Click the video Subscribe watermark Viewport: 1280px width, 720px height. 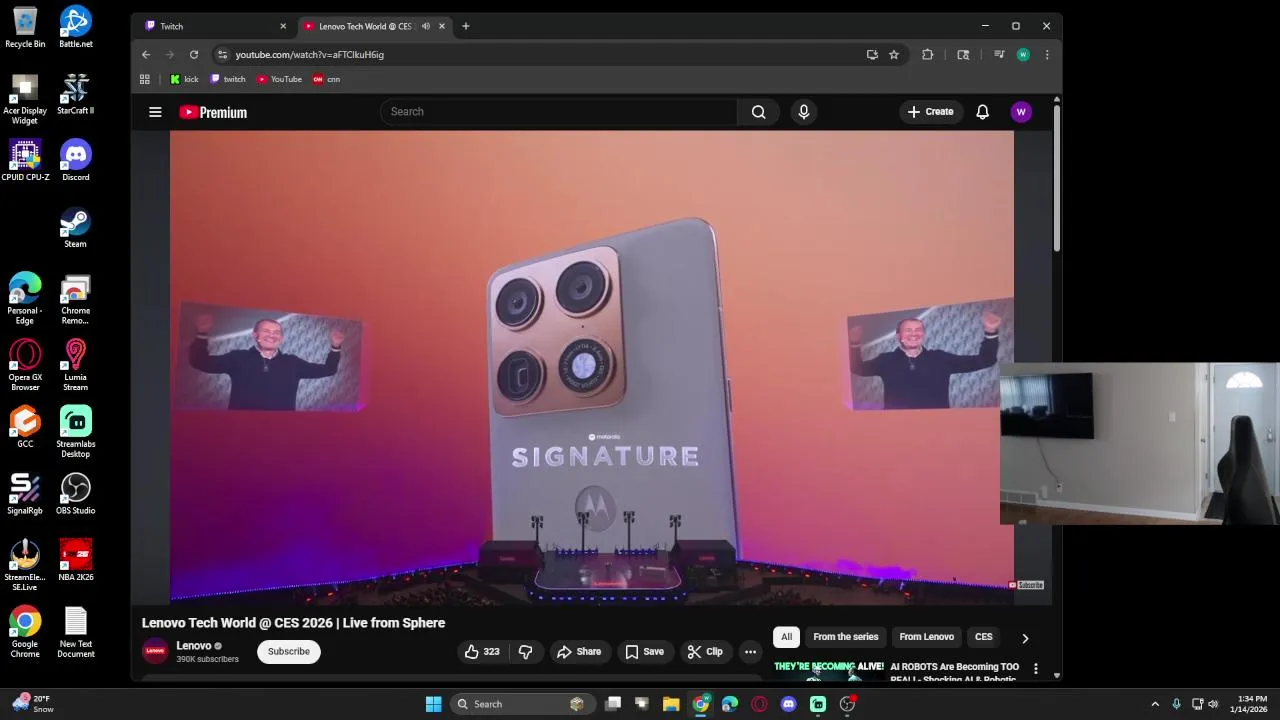pos(1026,585)
